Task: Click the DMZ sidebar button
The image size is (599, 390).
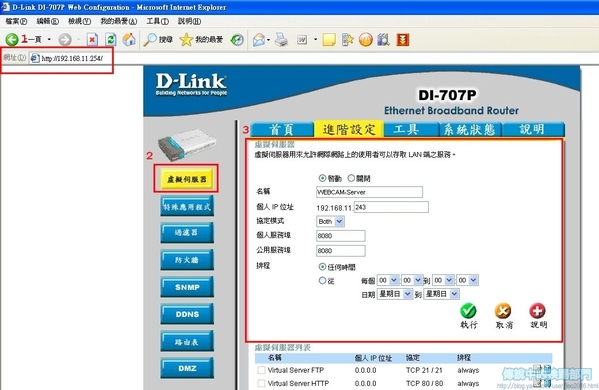Action: pyautogui.click(x=187, y=368)
